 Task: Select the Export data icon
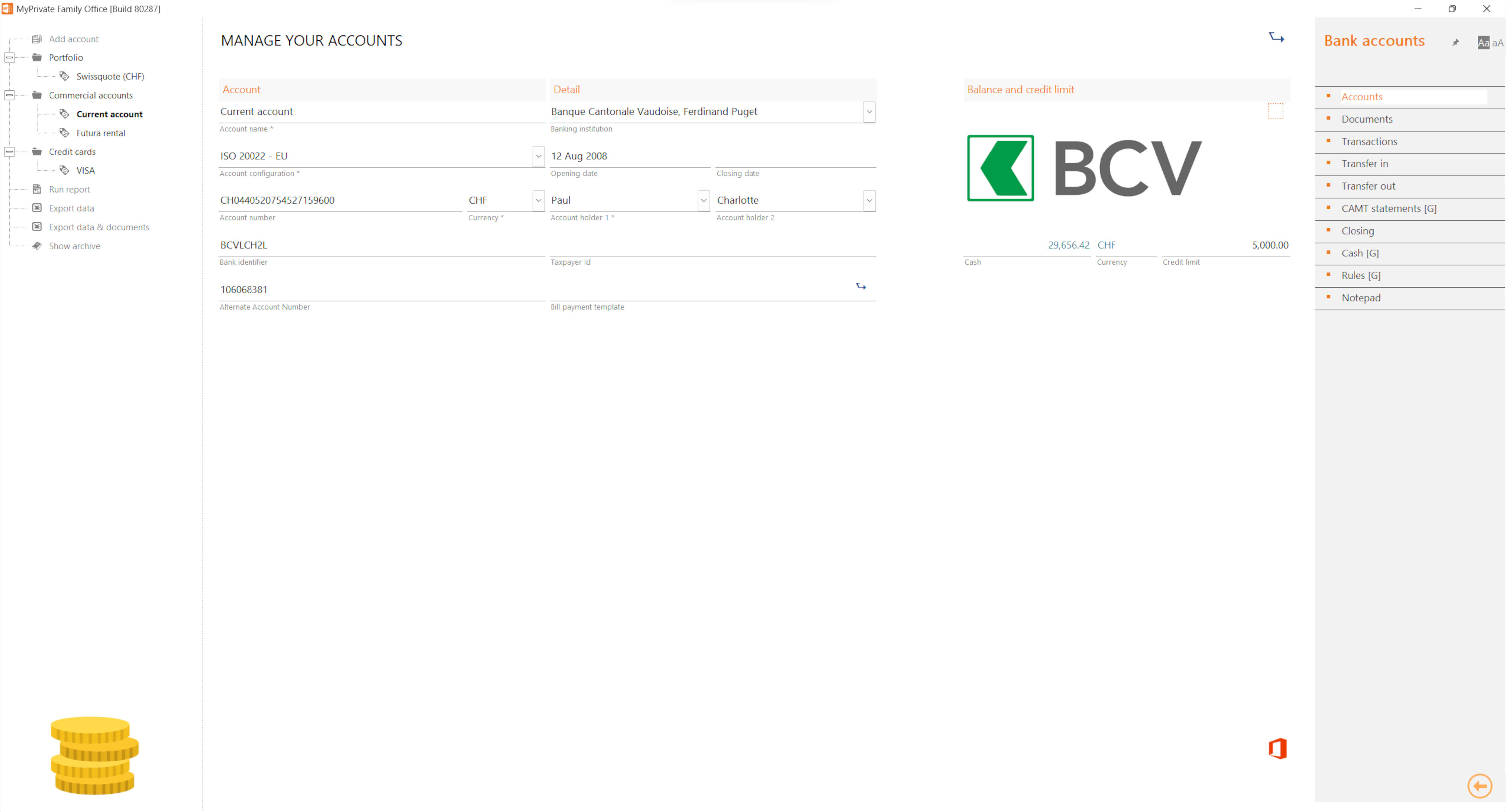pyautogui.click(x=36, y=208)
